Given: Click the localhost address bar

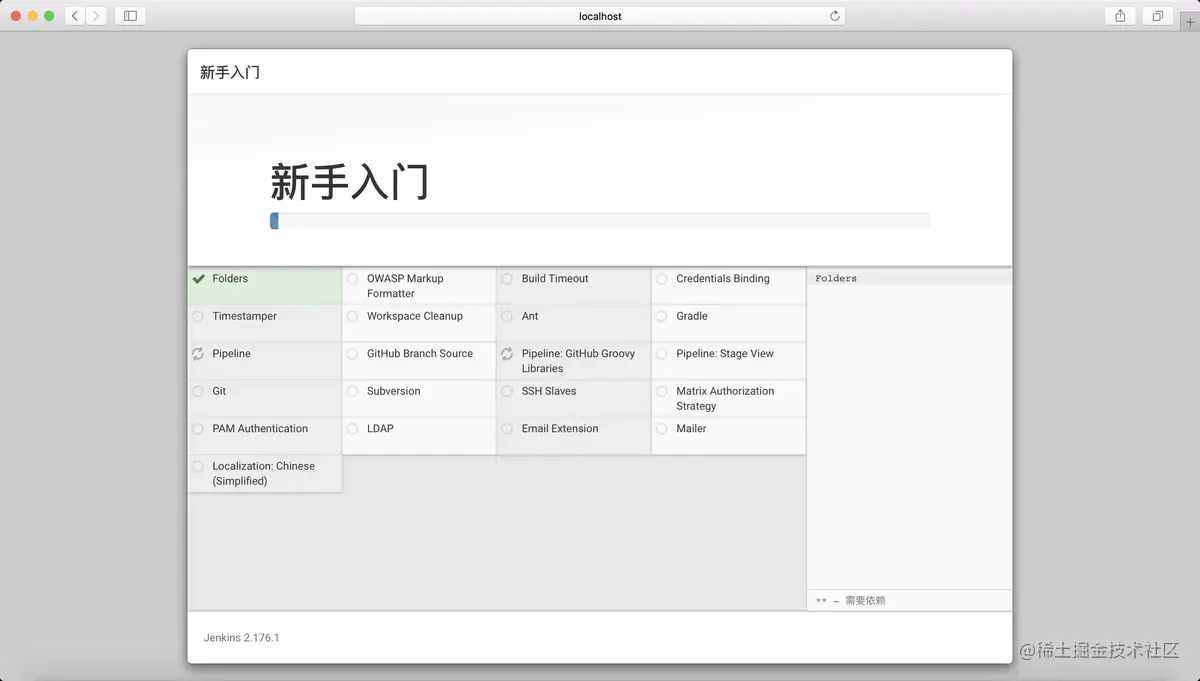Looking at the screenshot, I should tap(600, 16).
